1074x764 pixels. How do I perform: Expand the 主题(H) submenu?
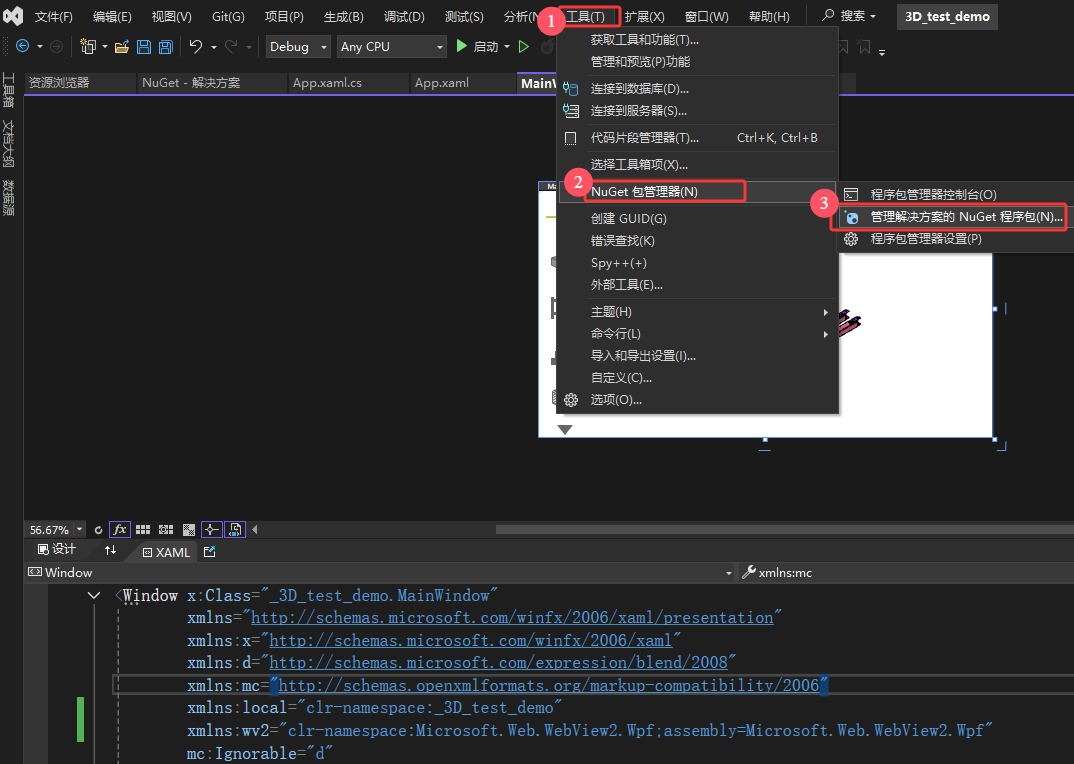(x=697, y=312)
